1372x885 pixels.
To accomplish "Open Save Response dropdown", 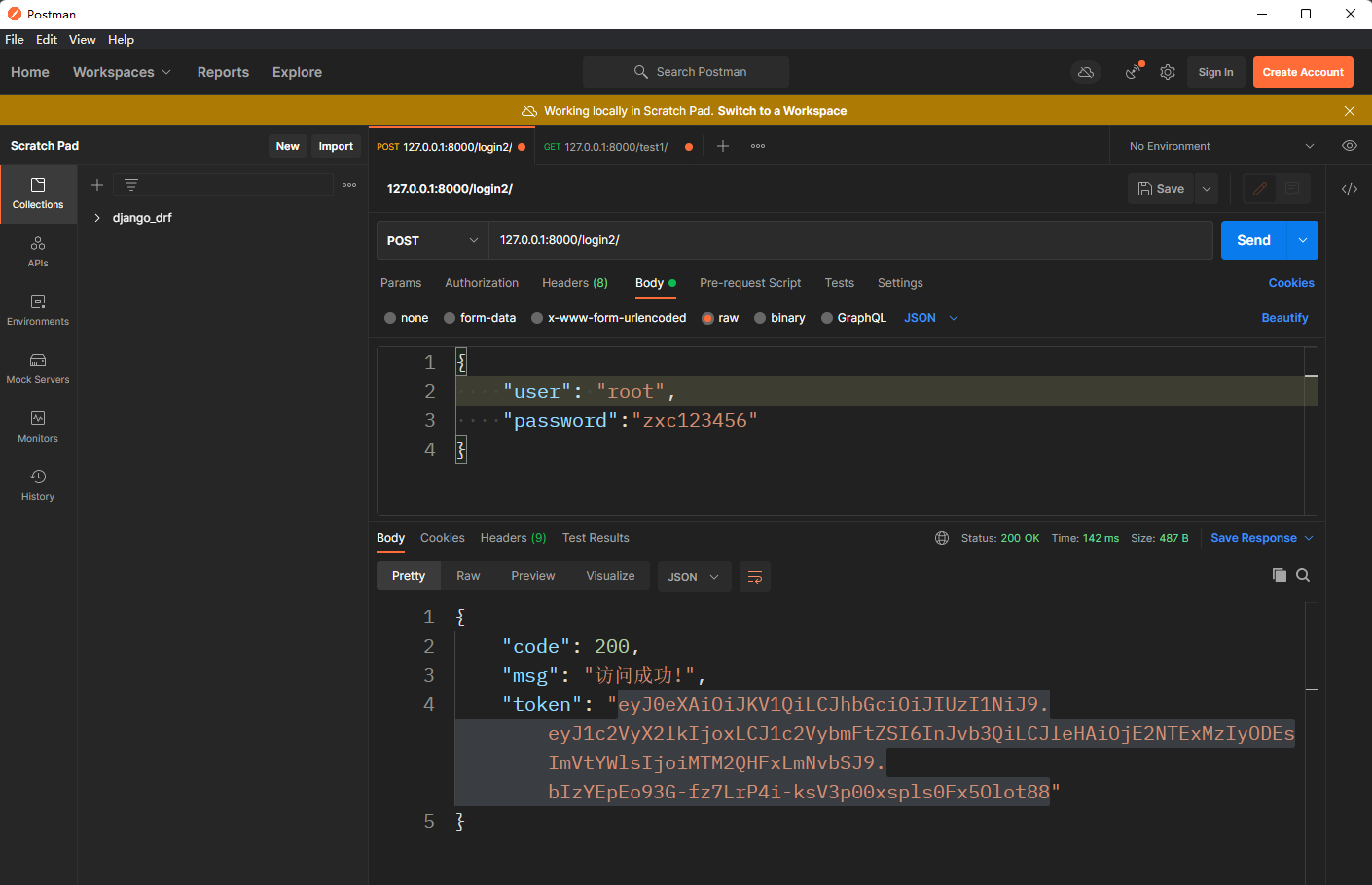I will 1262,538.
